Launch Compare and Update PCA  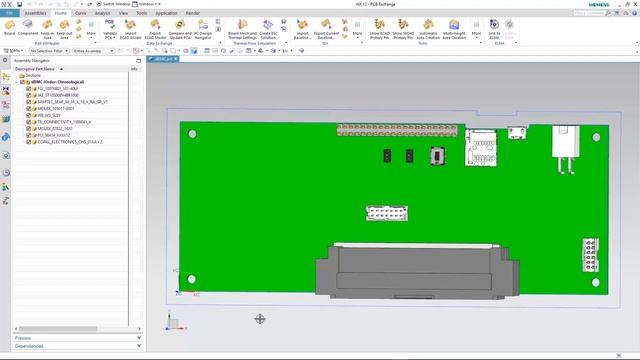coord(180,29)
